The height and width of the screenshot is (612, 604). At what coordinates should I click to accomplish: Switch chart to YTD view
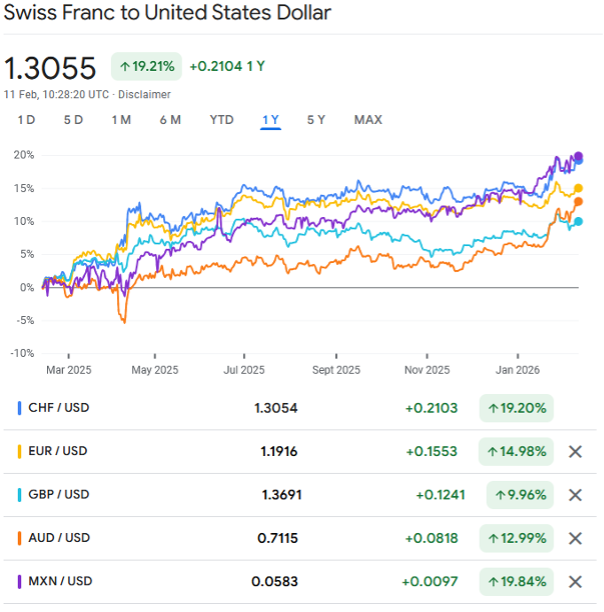point(221,120)
